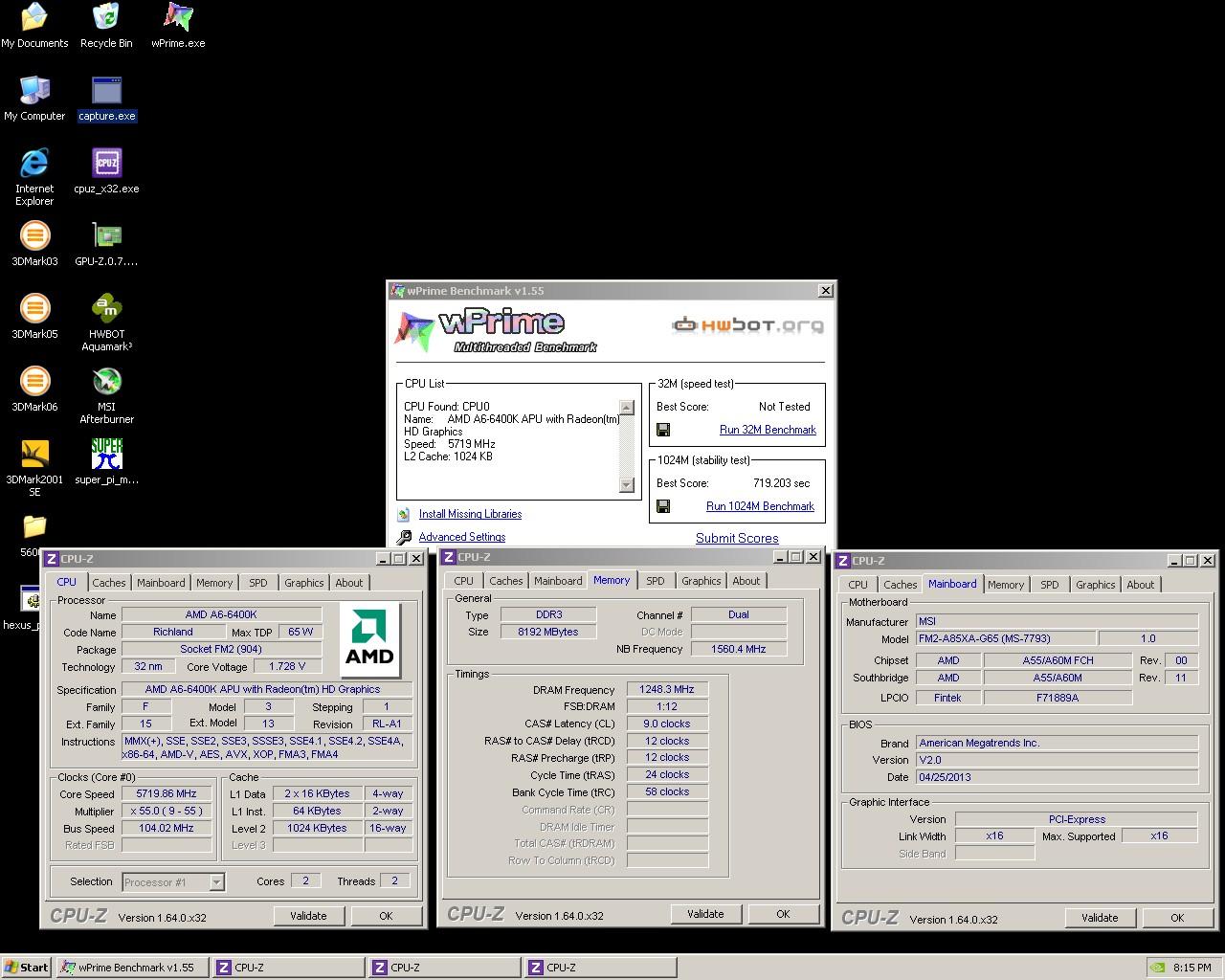Click Validate in the left CPU-Z window
Image resolution: width=1225 pixels, height=980 pixels.
pyautogui.click(x=308, y=916)
